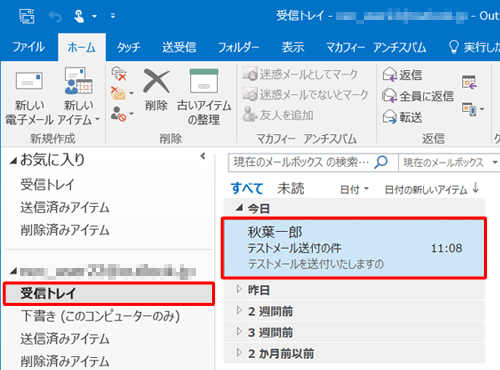Minimize folder pane with collapse arrow
The width and height of the screenshot is (500, 370).
click(203, 156)
